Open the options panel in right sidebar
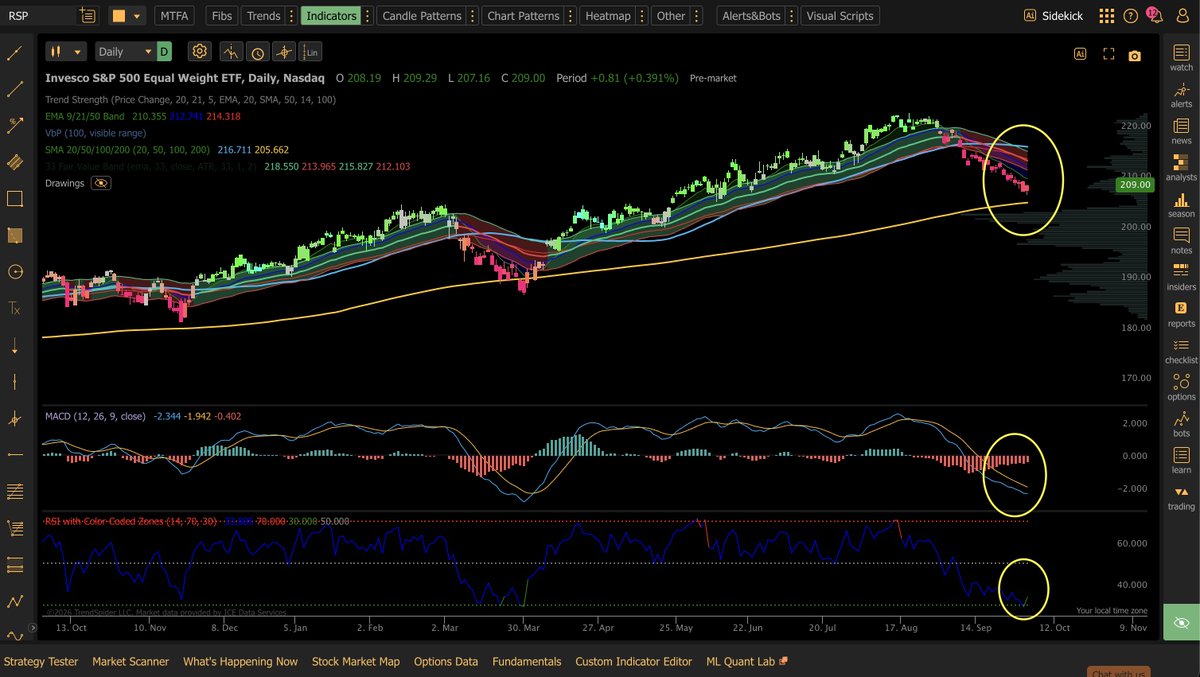This screenshot has width=1200, height=677. tap(1181, 386)
